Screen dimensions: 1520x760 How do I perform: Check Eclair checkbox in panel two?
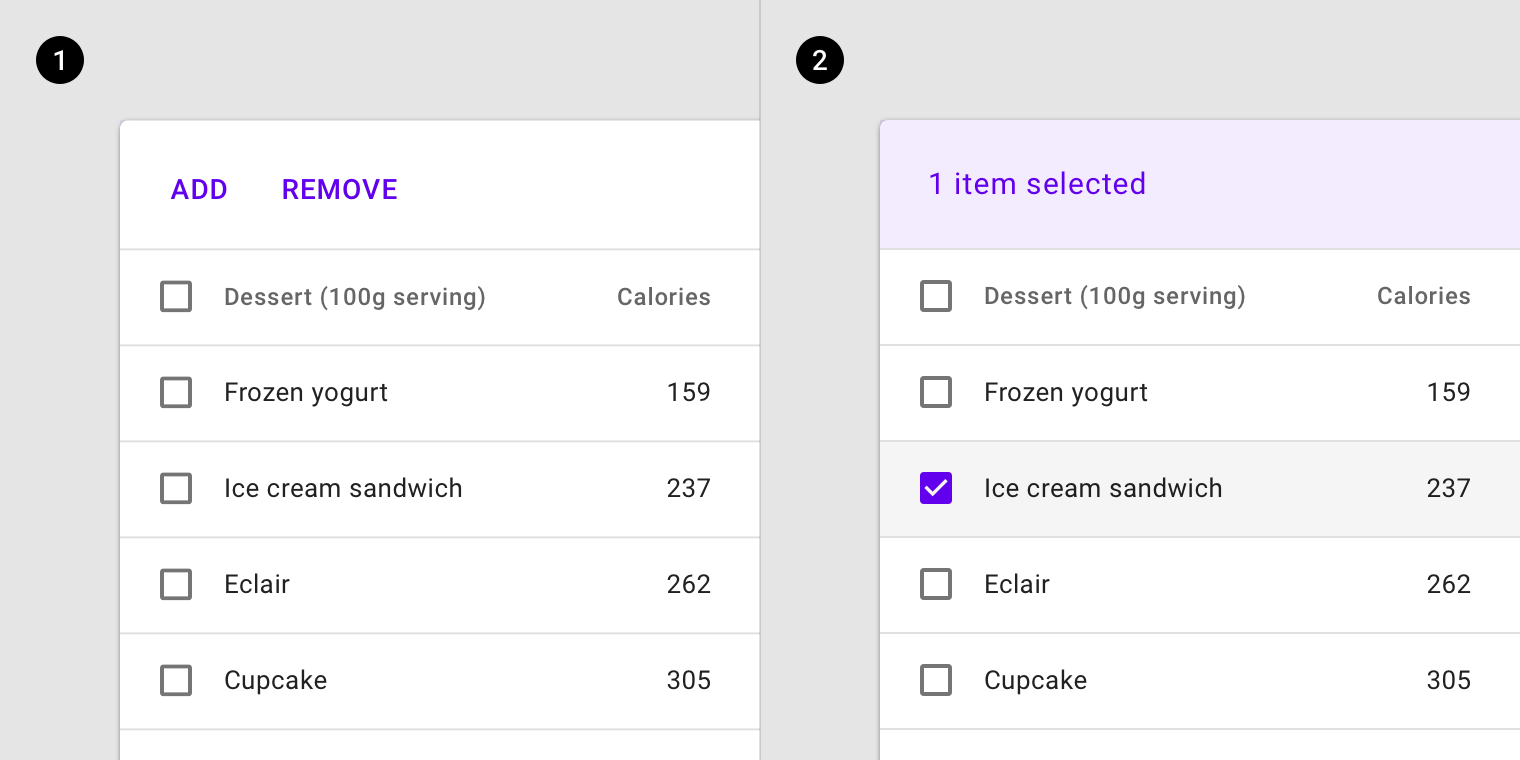point(936,585)
